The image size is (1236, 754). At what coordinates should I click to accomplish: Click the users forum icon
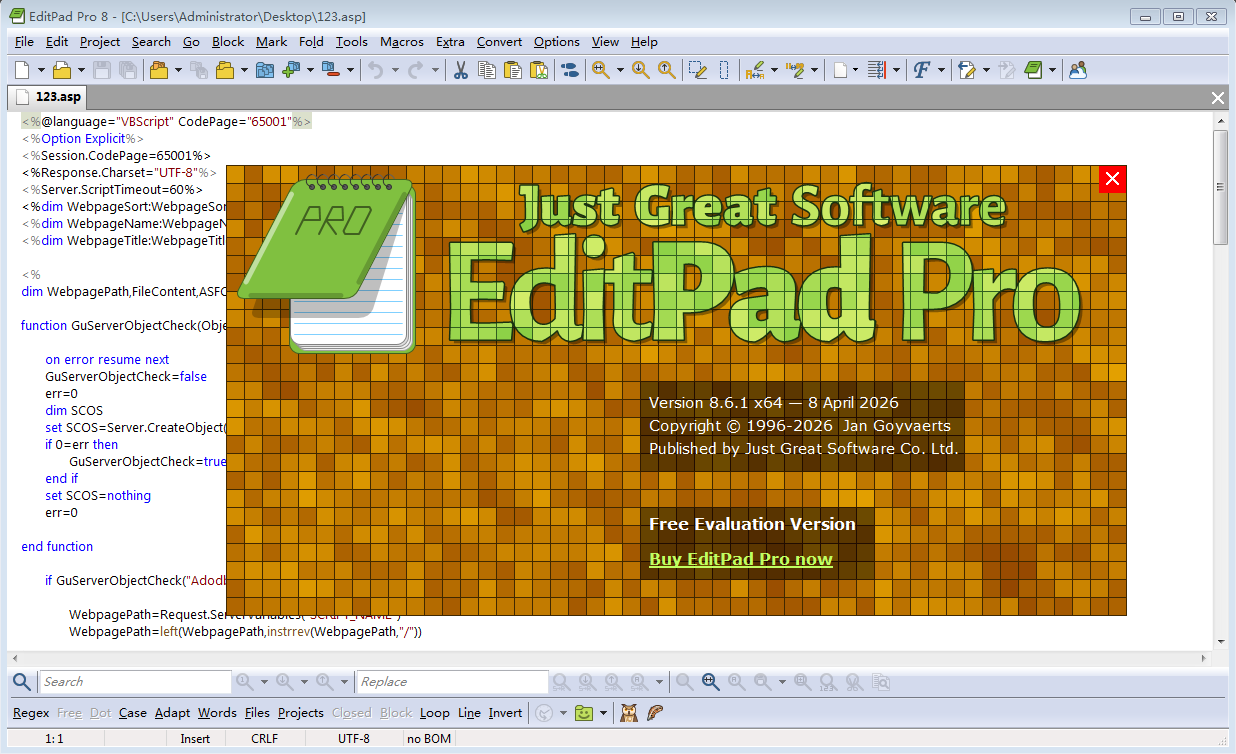click(1078, 70)
